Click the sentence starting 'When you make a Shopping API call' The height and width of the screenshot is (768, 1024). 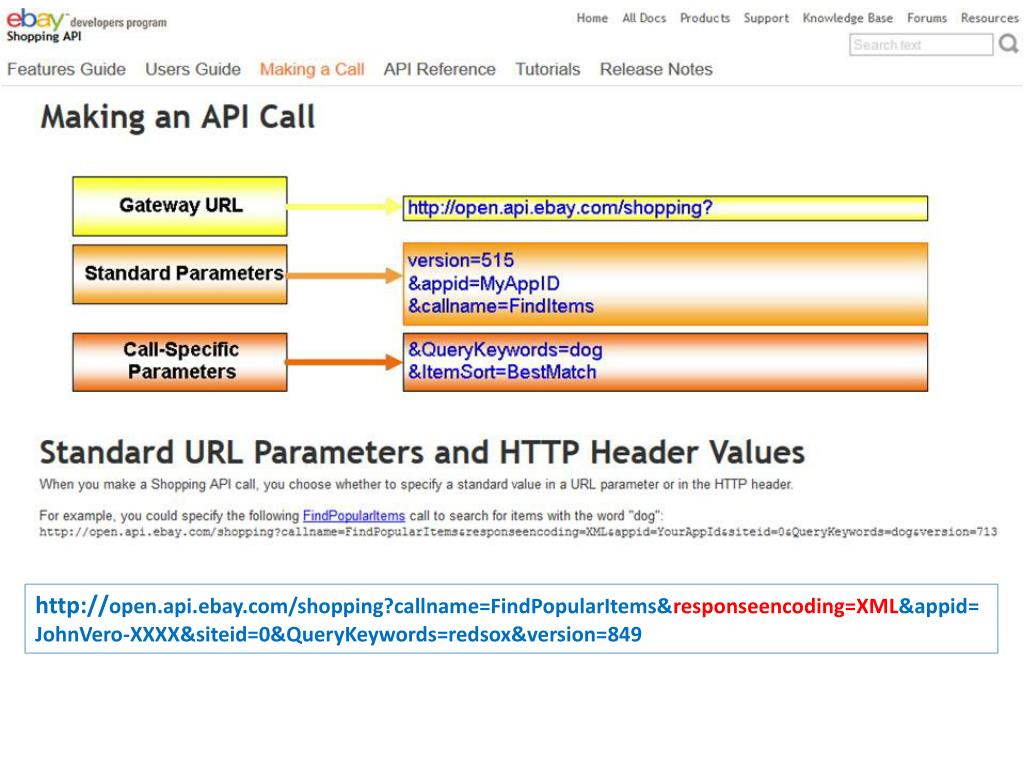pyautogui.click(x=416, y=485)
